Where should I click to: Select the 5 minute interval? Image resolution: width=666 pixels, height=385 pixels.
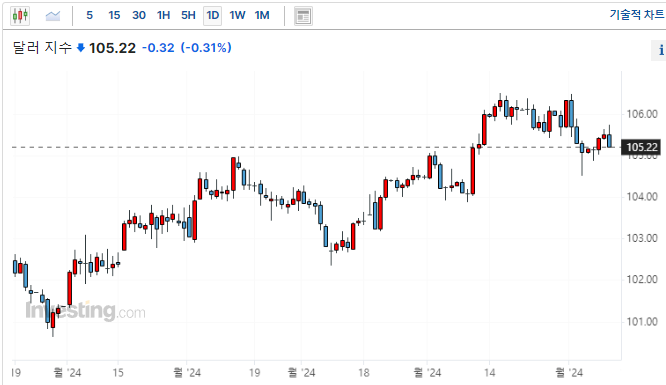coord(90,16)
